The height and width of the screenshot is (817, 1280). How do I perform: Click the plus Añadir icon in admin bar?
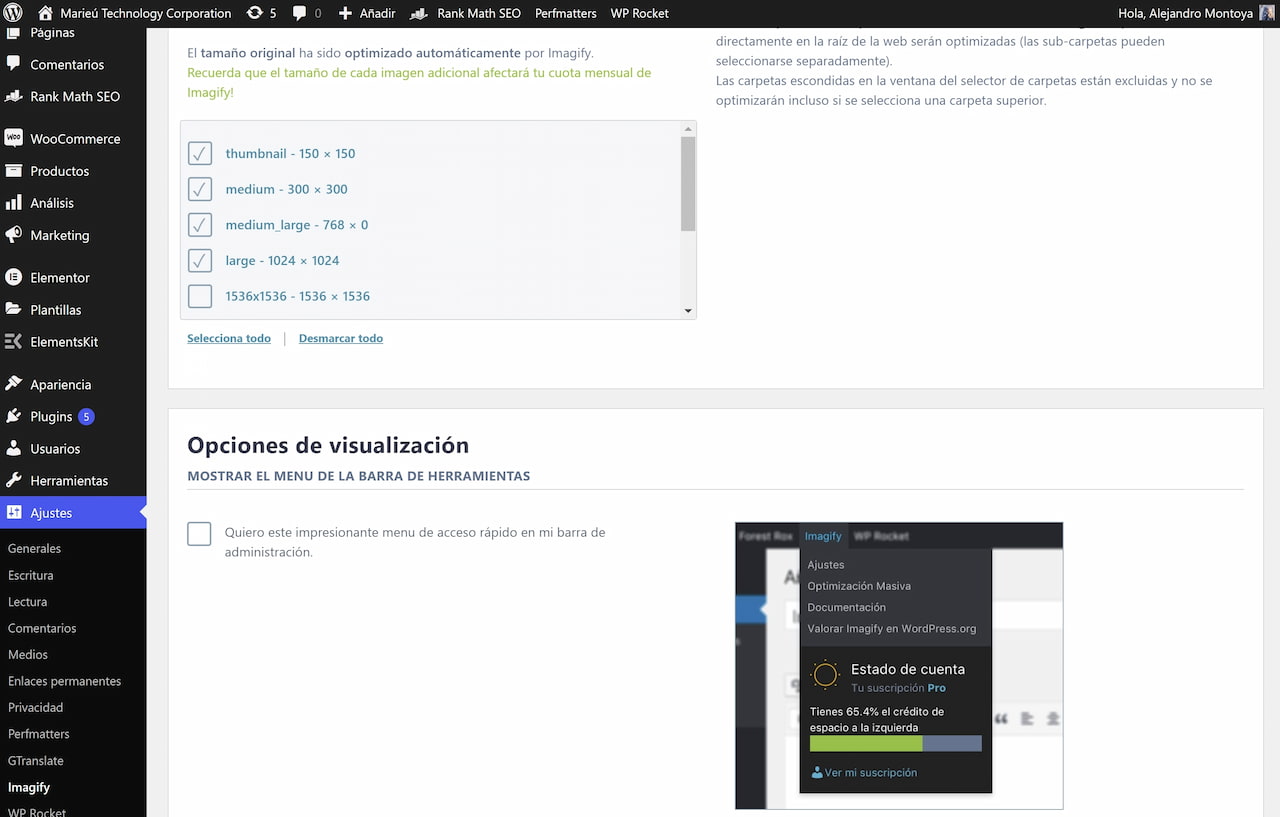(345, 13)
